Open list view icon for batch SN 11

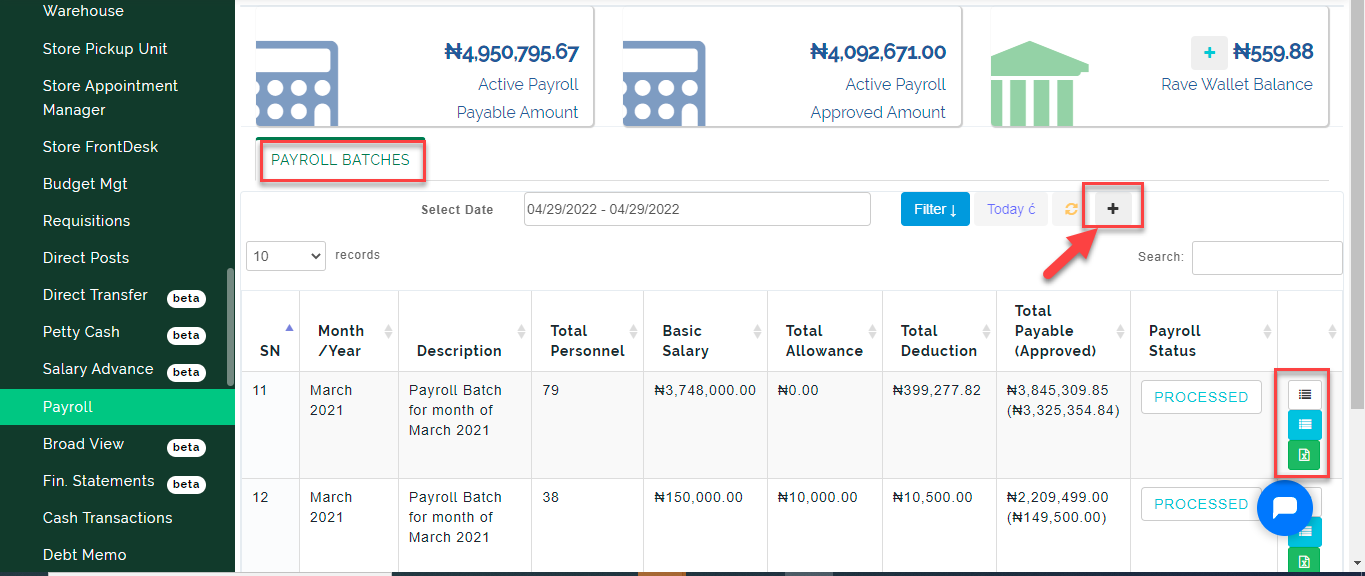pyautogui.click(x=1304, y=395)
